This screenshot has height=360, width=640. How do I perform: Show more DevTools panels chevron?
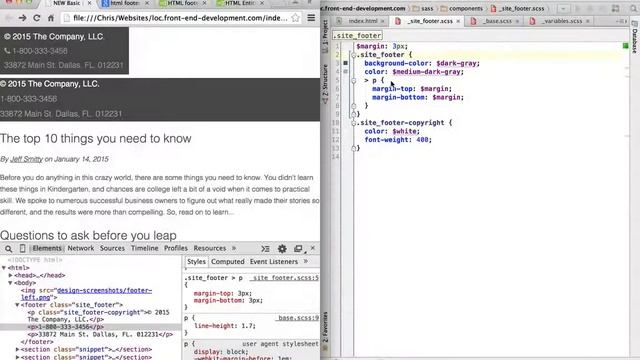pyautogui.click(x=234, y=248)
